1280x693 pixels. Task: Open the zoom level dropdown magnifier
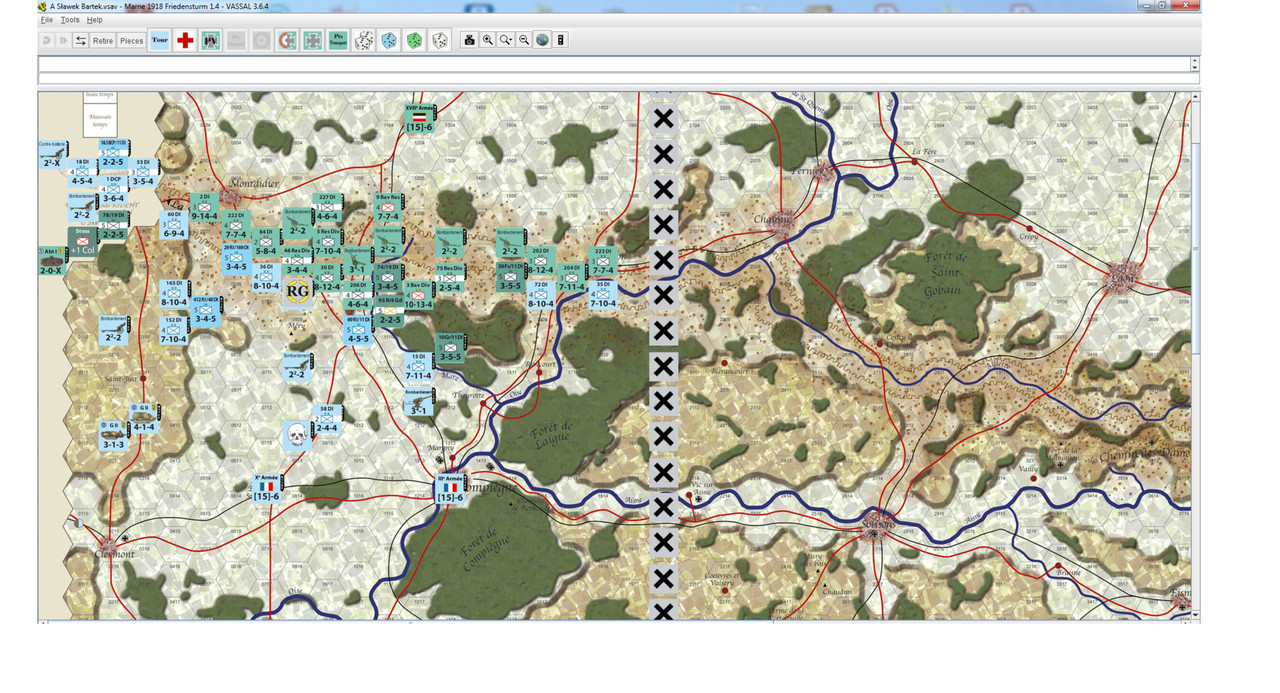[x=506, y=40]
